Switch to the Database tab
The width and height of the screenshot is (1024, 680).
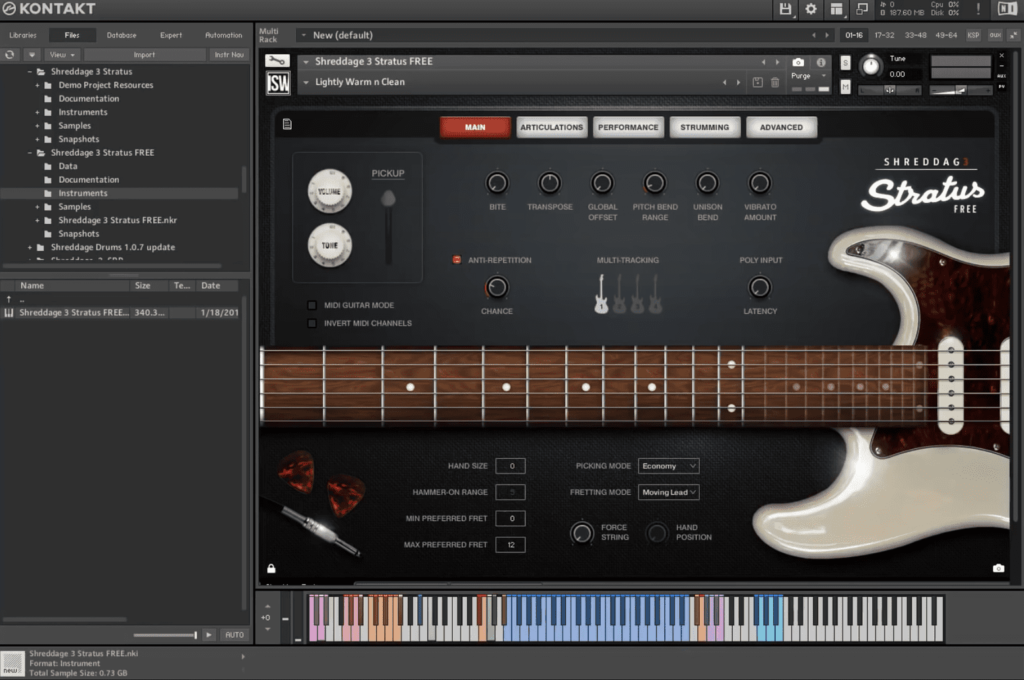click(121, 35)
